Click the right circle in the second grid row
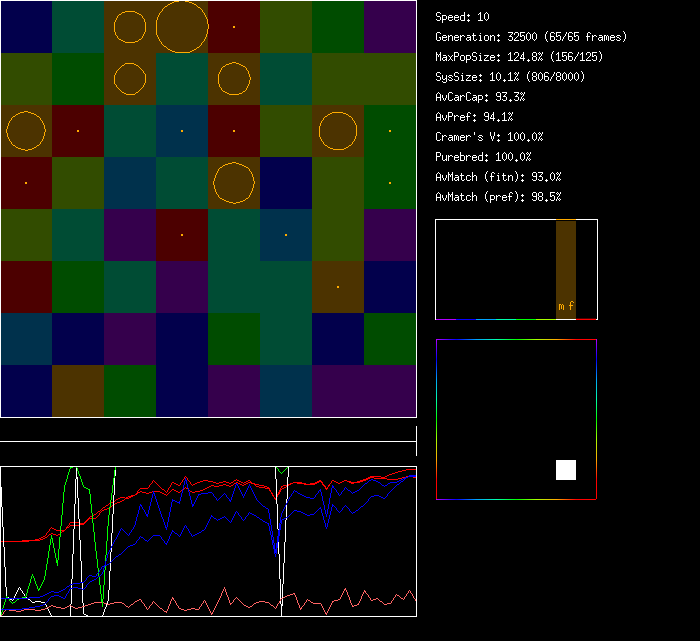Viewport: 700px width, 641px height. click(234, 78)
